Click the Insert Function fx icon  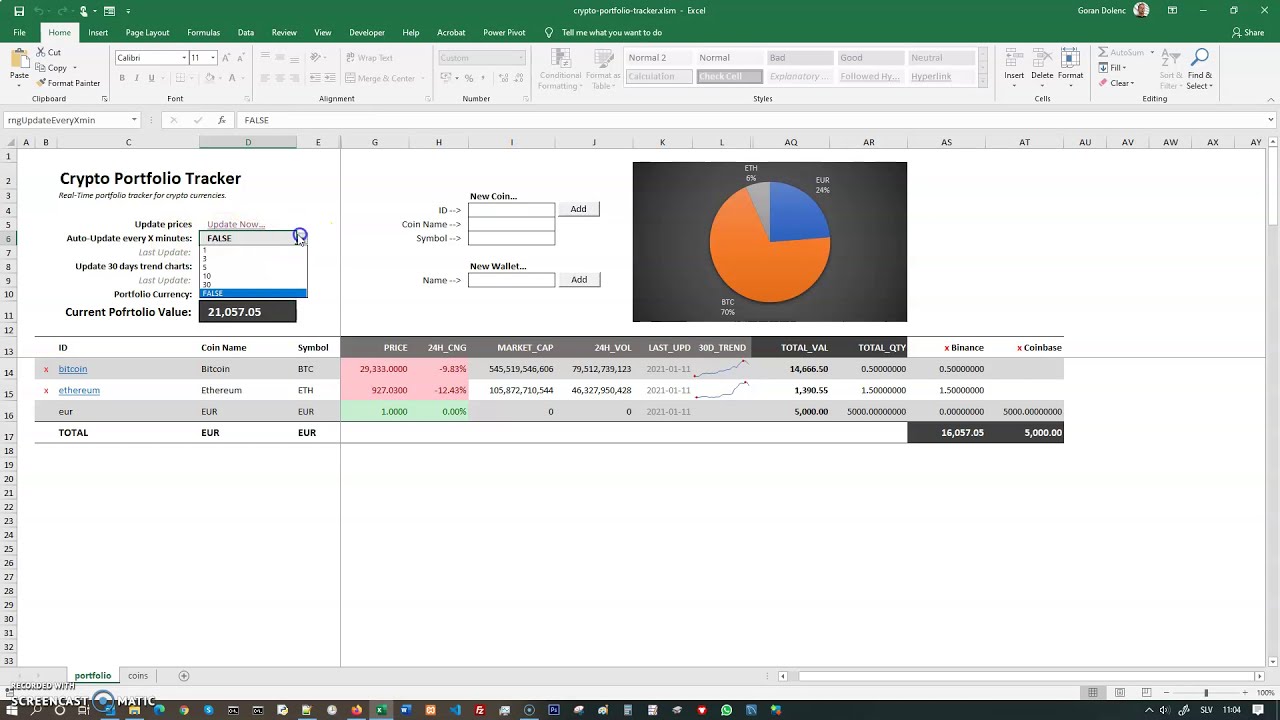tap(221, 120)
